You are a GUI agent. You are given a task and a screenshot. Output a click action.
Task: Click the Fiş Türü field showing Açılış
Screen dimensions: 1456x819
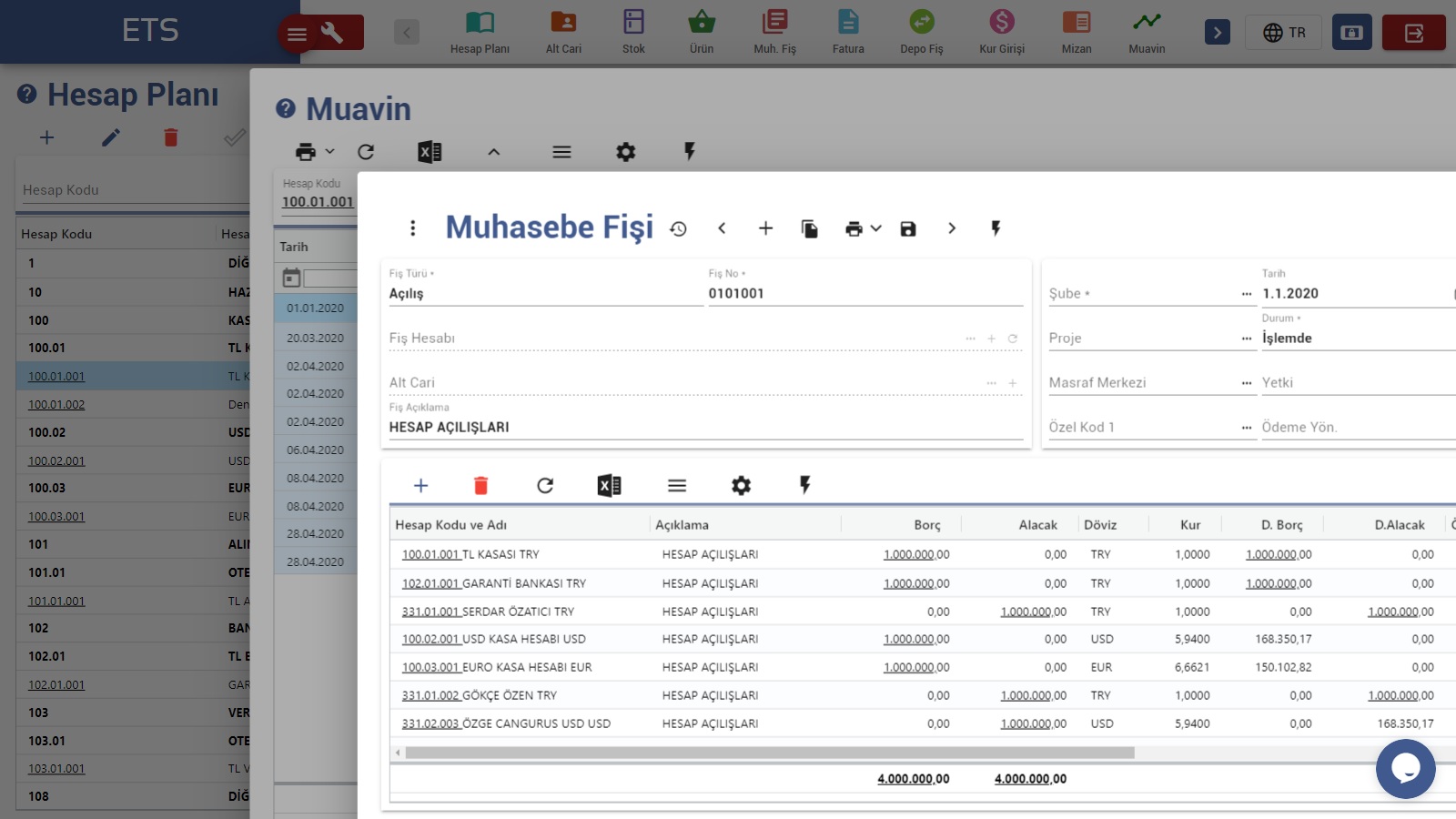tap(545, 294)
